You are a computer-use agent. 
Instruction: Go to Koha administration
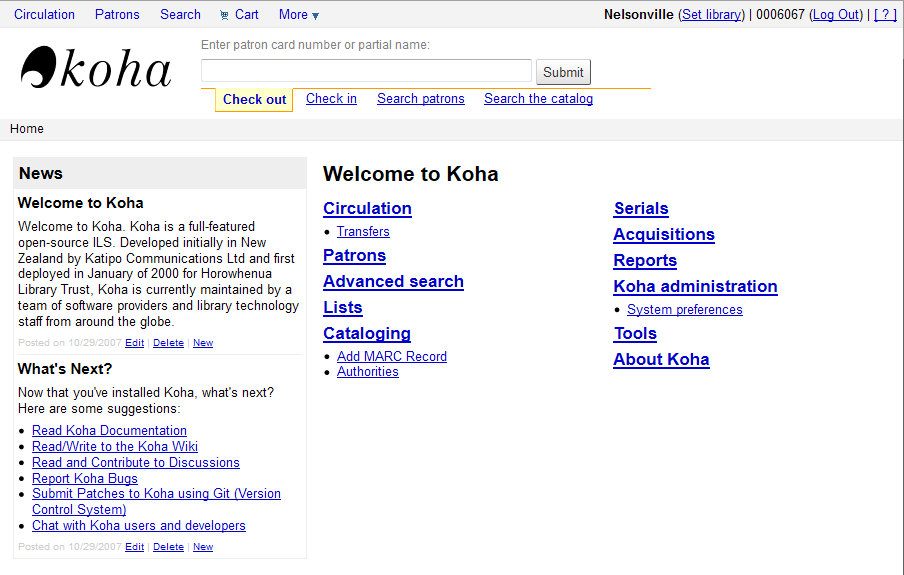pyautogui.click(x=695, y=286)
